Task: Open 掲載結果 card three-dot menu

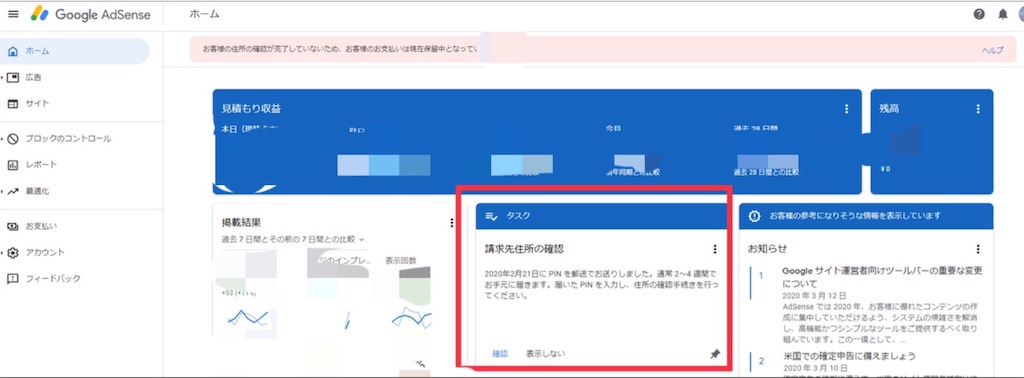Action: tap(451, 223)
